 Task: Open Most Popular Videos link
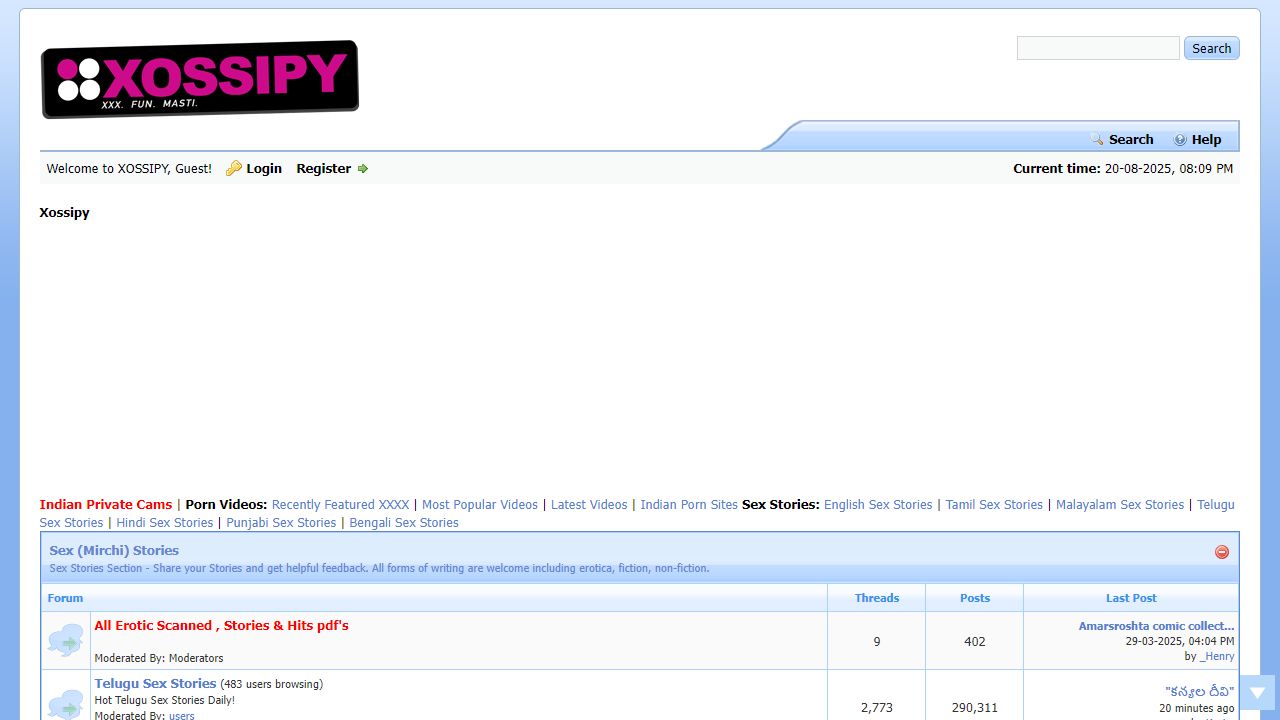(x=480, y=505)
